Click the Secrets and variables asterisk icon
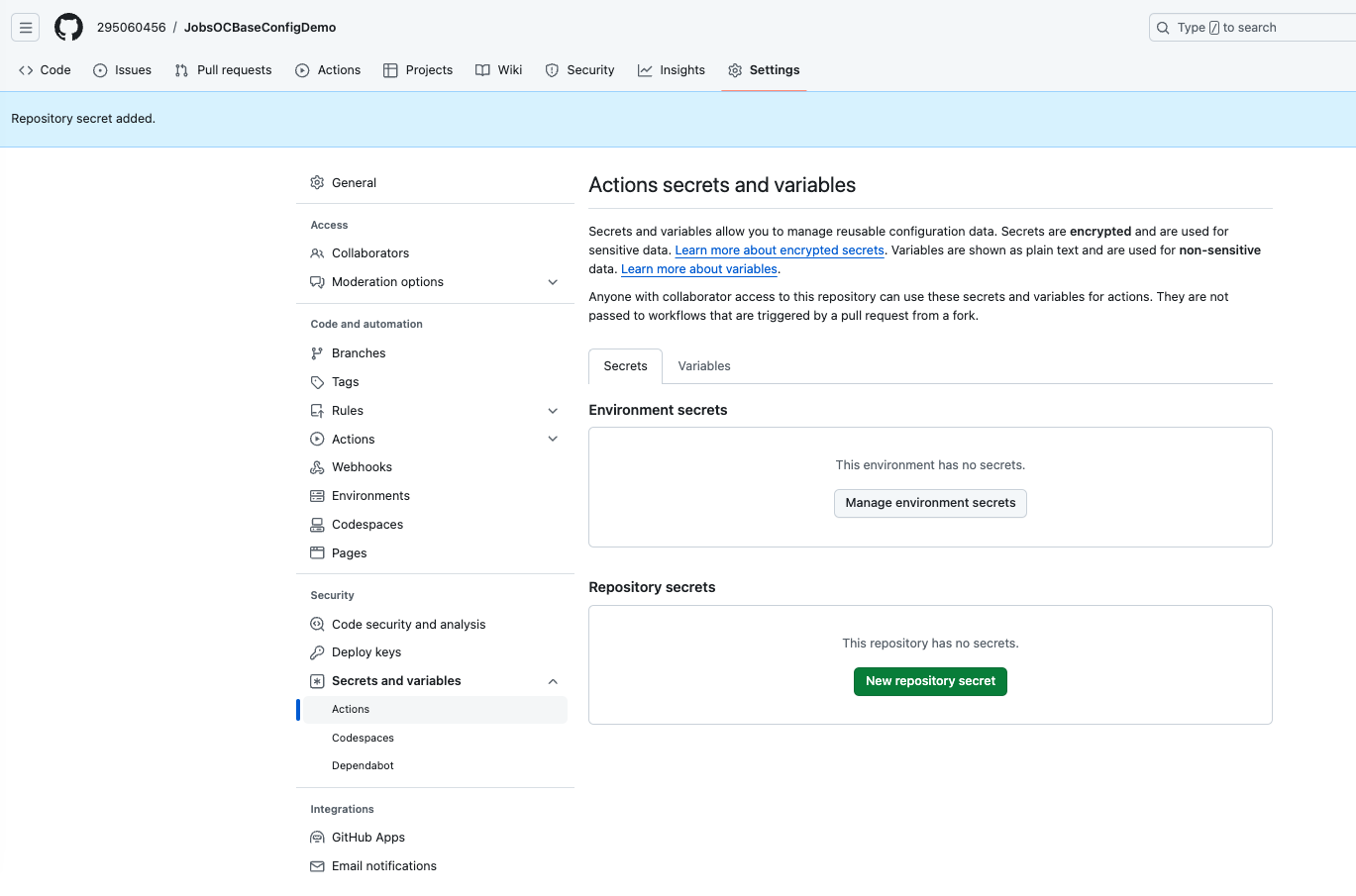1356x896 pixels. pos(317,681)
